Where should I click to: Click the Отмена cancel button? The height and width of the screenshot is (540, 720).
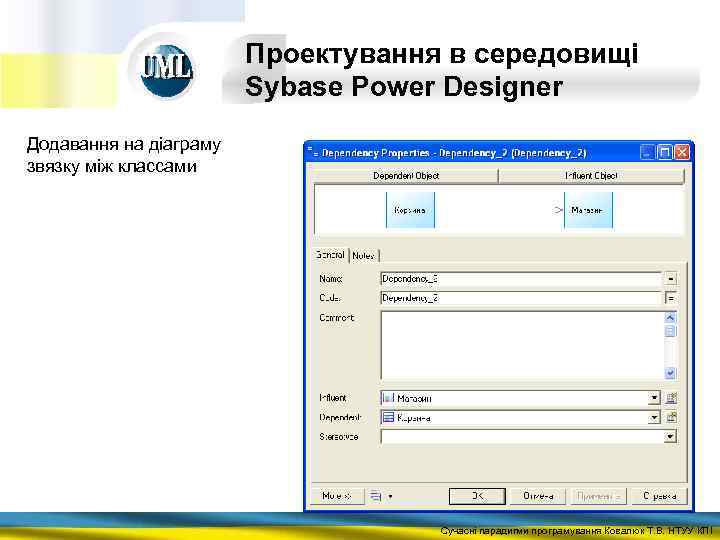(x=538, y=496)
